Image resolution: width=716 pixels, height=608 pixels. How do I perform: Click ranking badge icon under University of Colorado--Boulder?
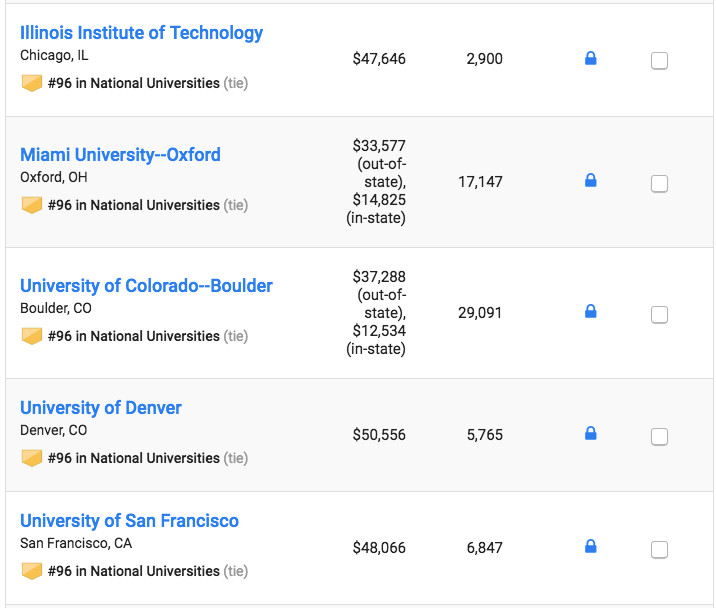(32, 336)
